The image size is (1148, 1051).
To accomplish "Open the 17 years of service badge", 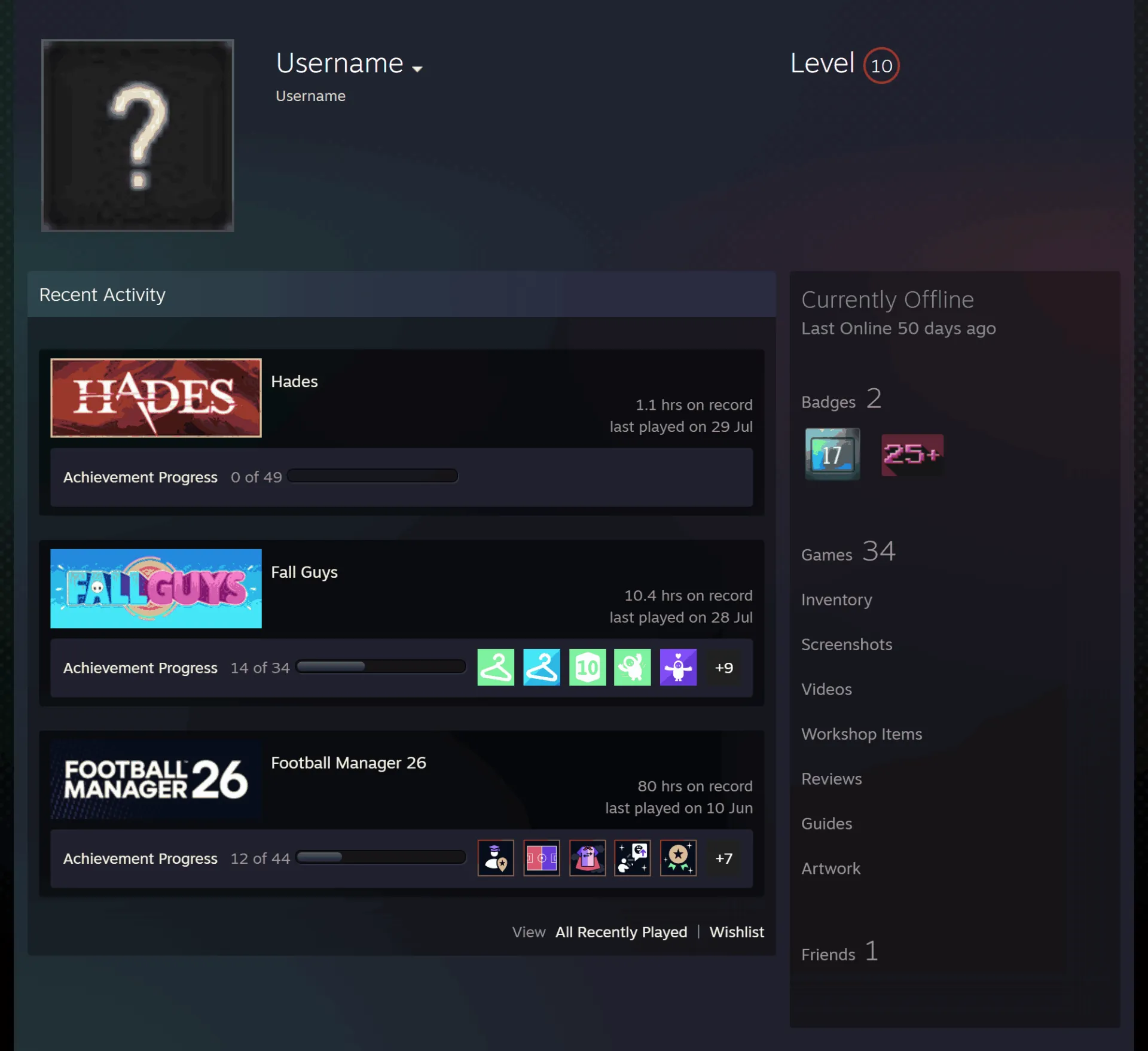I will (x=832, y=454).
